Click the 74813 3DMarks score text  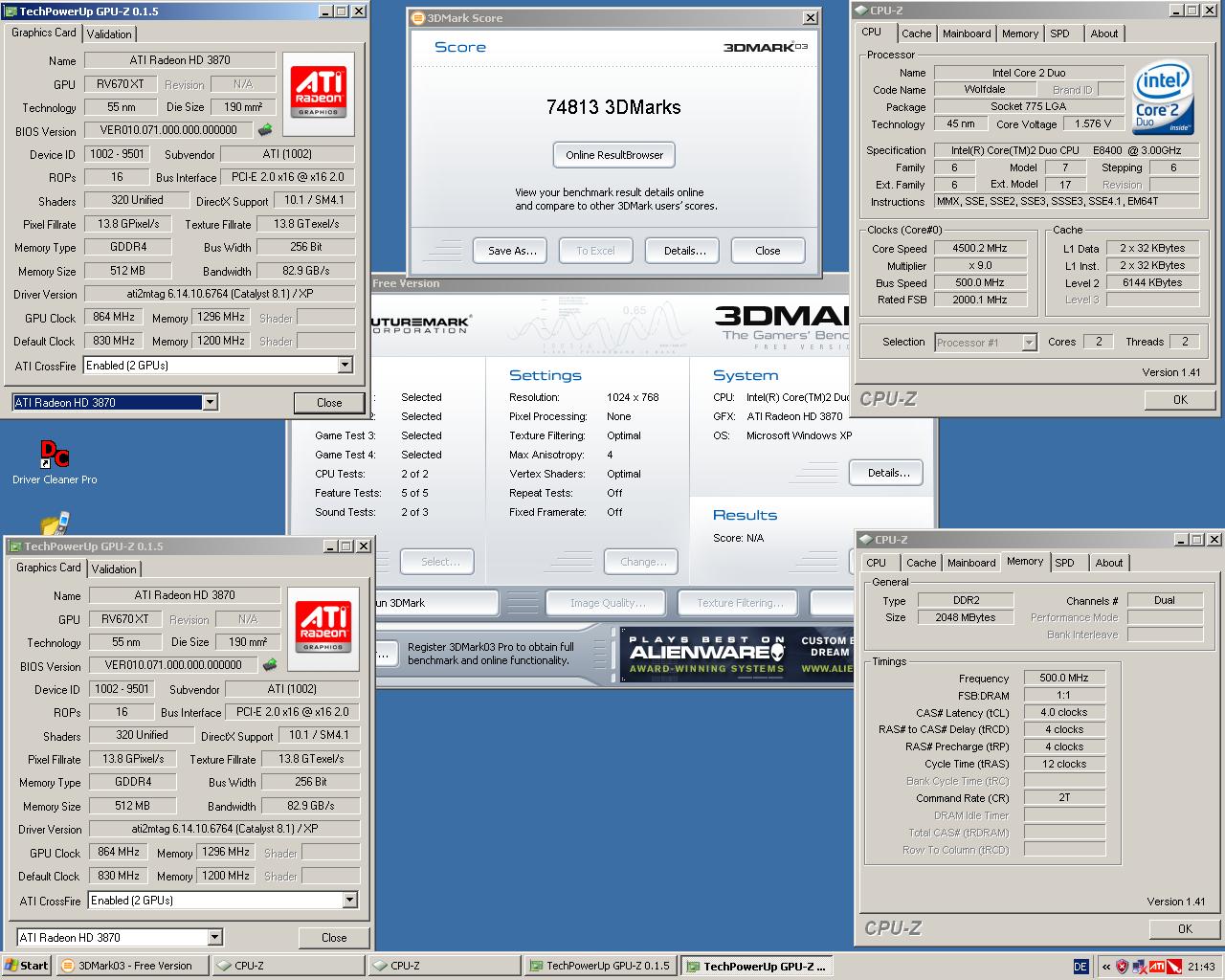tap(613, 107)
